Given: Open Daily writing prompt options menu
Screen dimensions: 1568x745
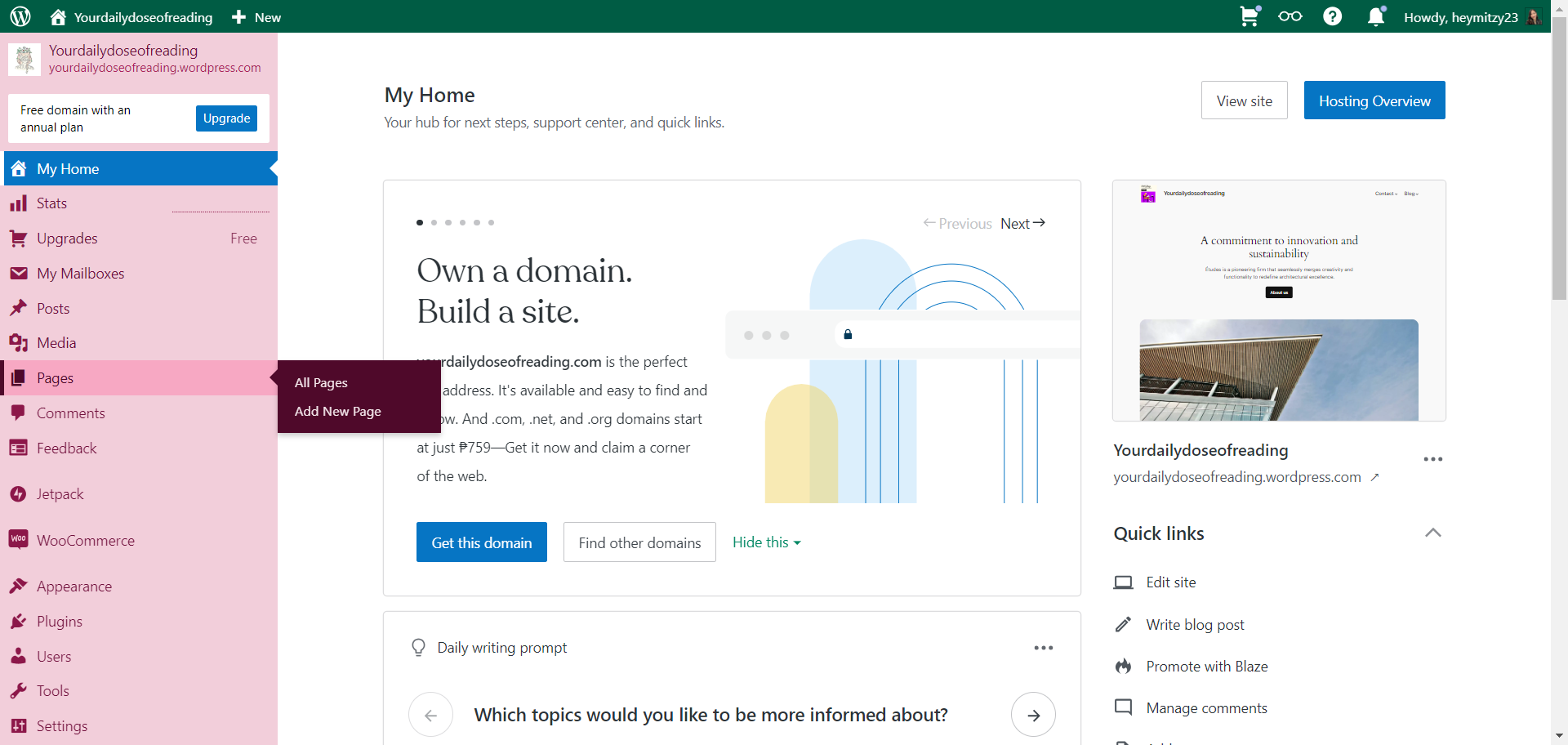Looking at the screenshot, I should coord(1043,648).
